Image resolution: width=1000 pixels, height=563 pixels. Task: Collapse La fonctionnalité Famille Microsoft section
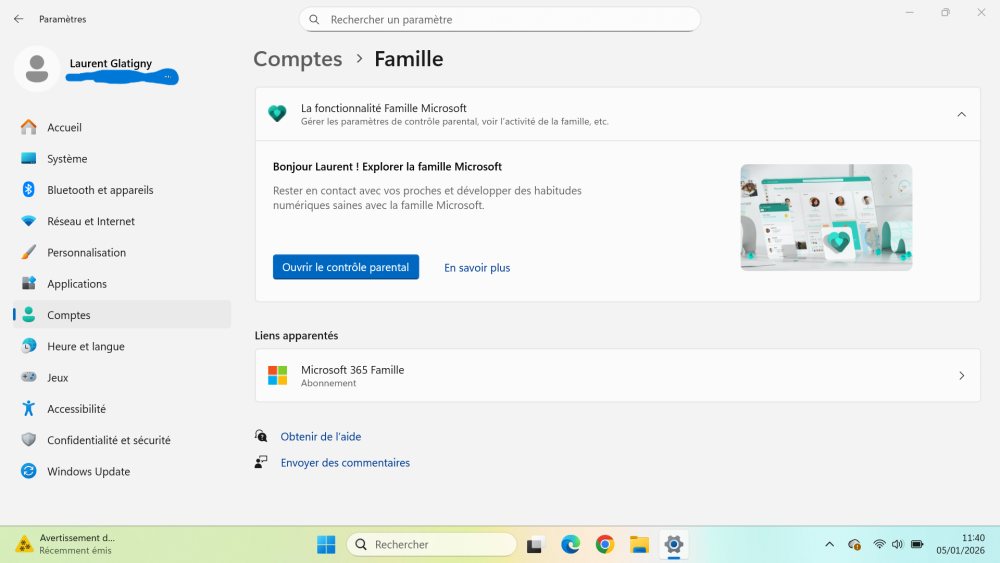pyautogui.click(x=961, y=114)
